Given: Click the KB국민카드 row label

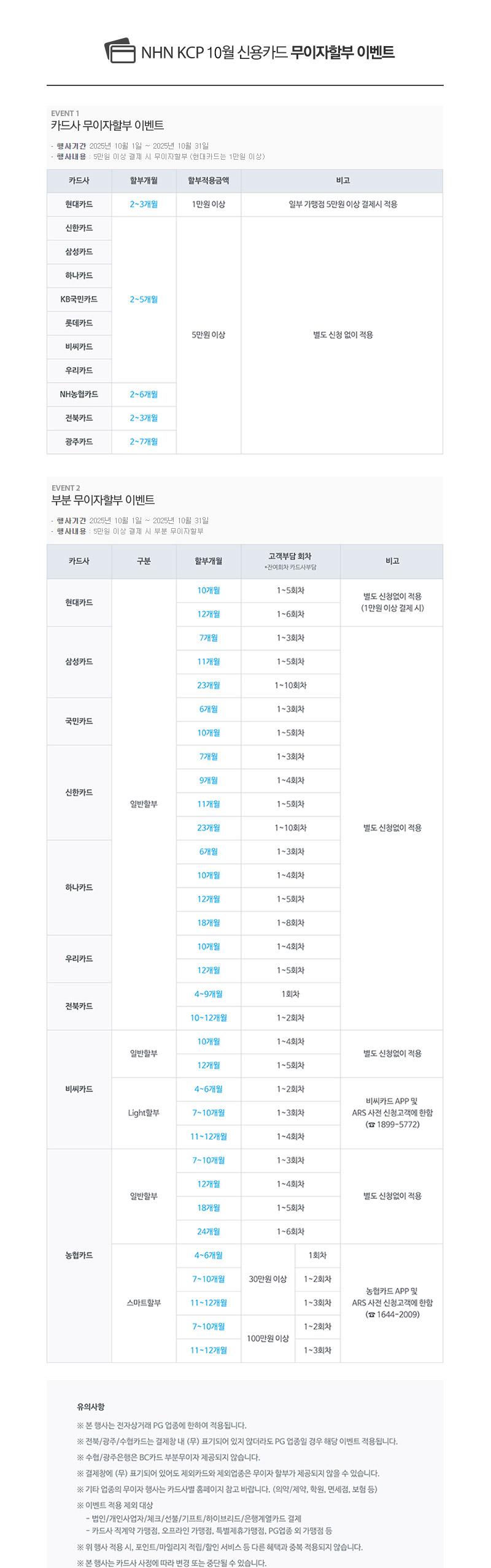Looking at the screenshot, I should 79,299.
